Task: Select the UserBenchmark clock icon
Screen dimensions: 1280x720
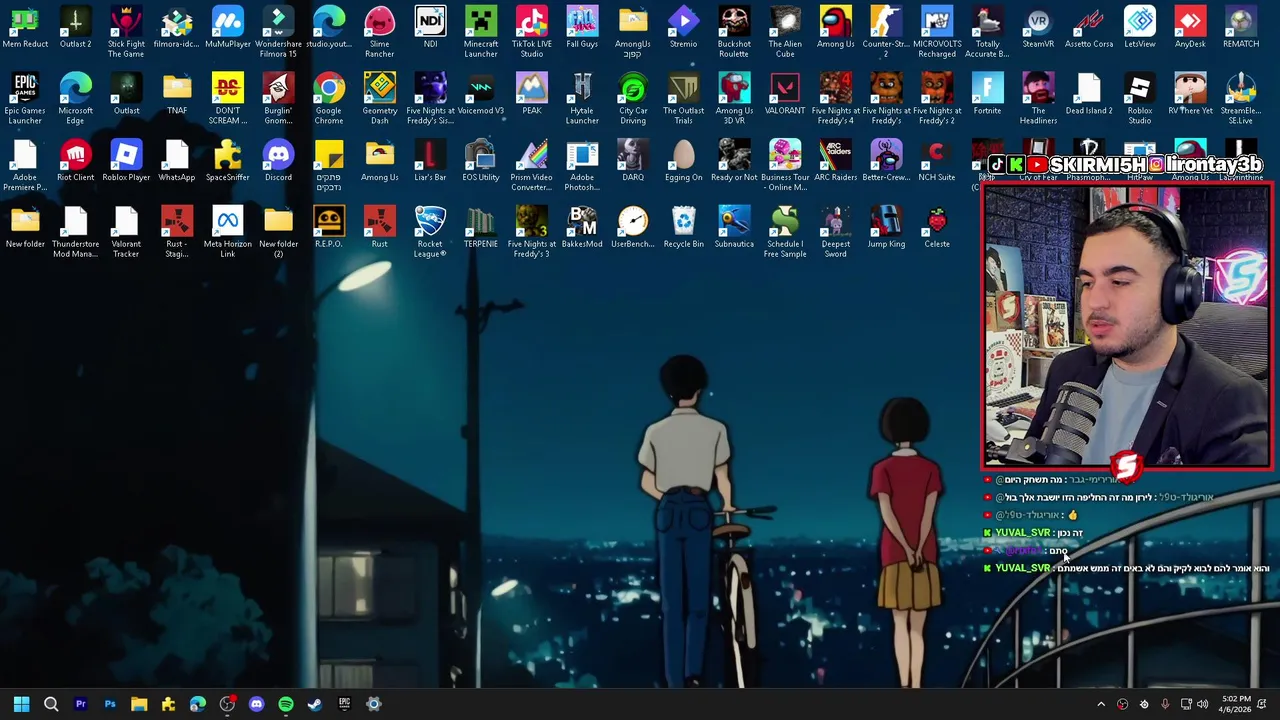Action: click(x=633, y=227)
